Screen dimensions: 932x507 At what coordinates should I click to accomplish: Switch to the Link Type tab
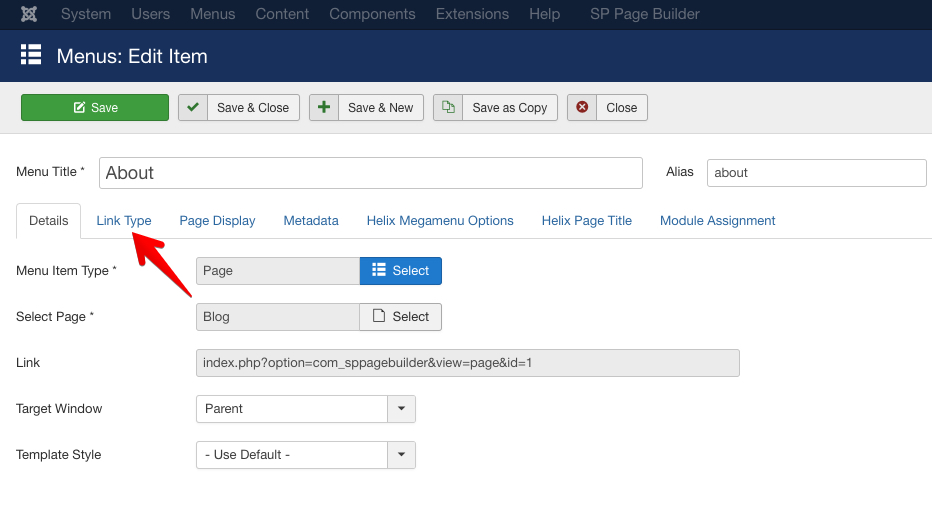click(x=124, y=221)
